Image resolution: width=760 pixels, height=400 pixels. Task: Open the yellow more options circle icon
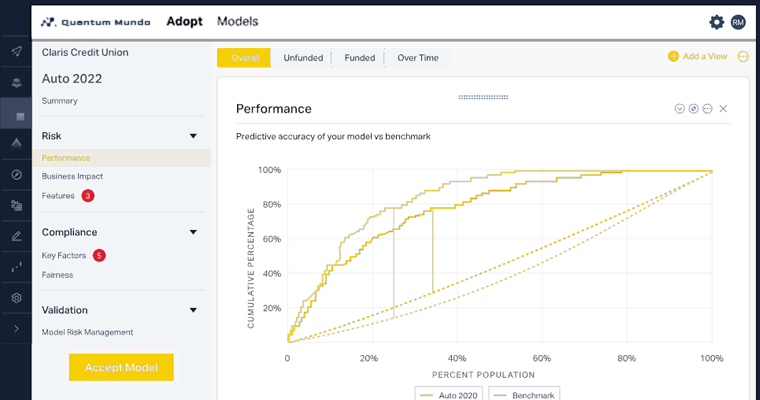point(743,57)
